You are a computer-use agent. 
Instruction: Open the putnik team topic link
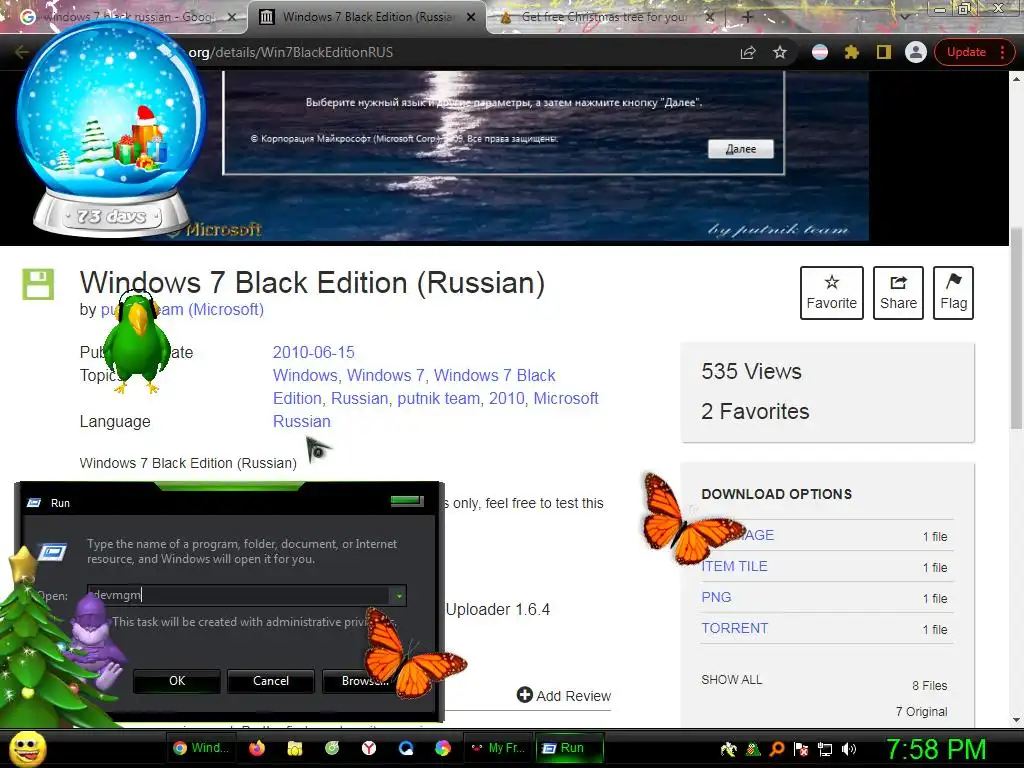(438, 398)
